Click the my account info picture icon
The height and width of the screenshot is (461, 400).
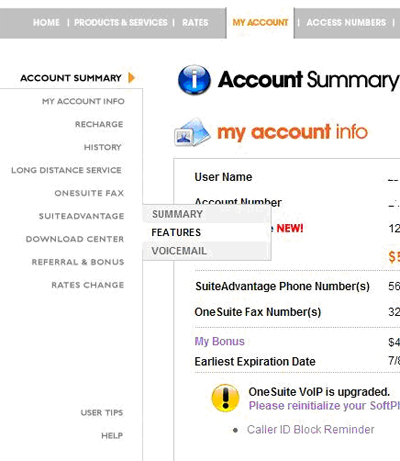click(192, 132)
